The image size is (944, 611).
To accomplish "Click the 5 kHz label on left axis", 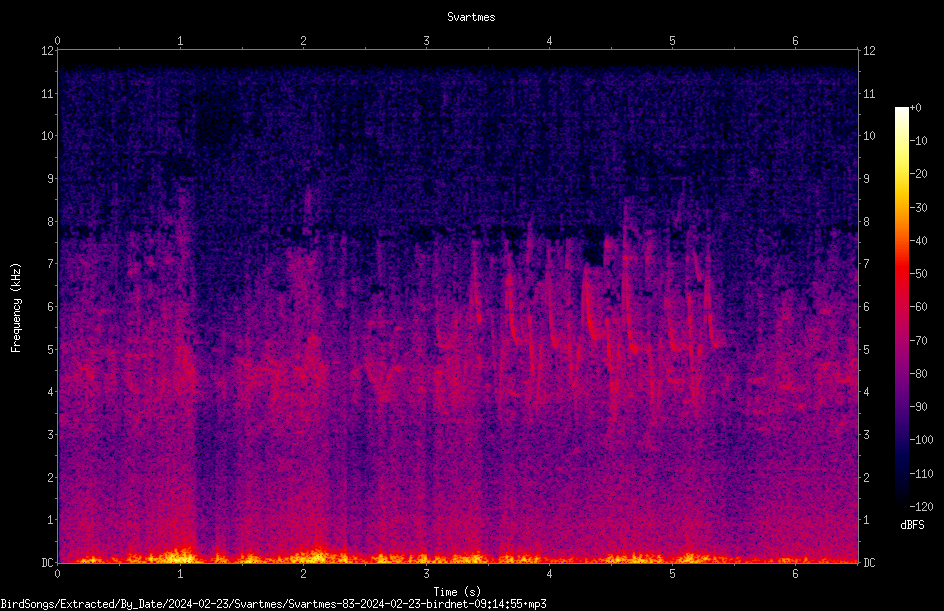I will [x=51, y=349].
